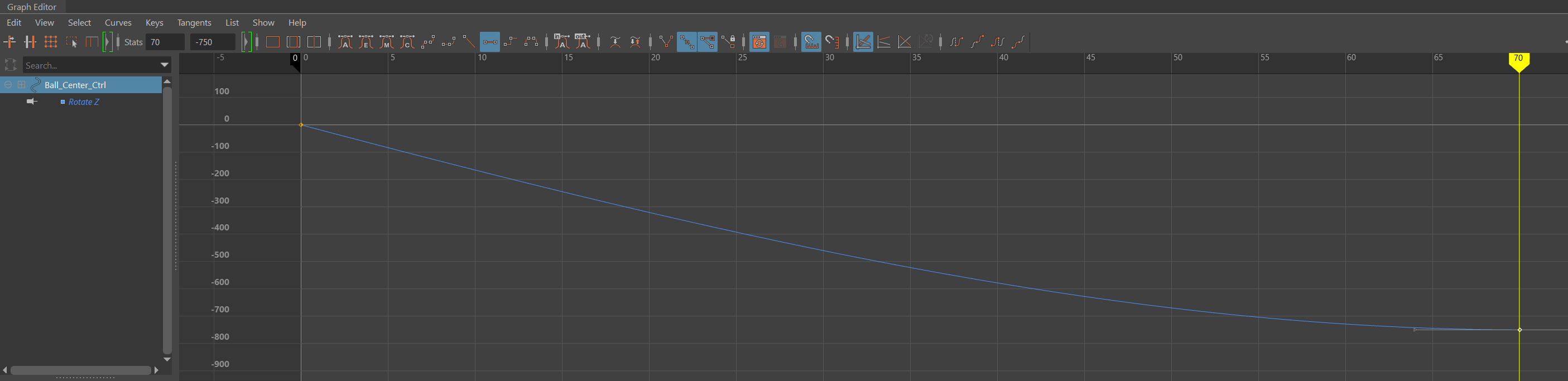Set Post-Infinity to Cycle
Screen dimensions: 1568x381
[x=998, y=42]
